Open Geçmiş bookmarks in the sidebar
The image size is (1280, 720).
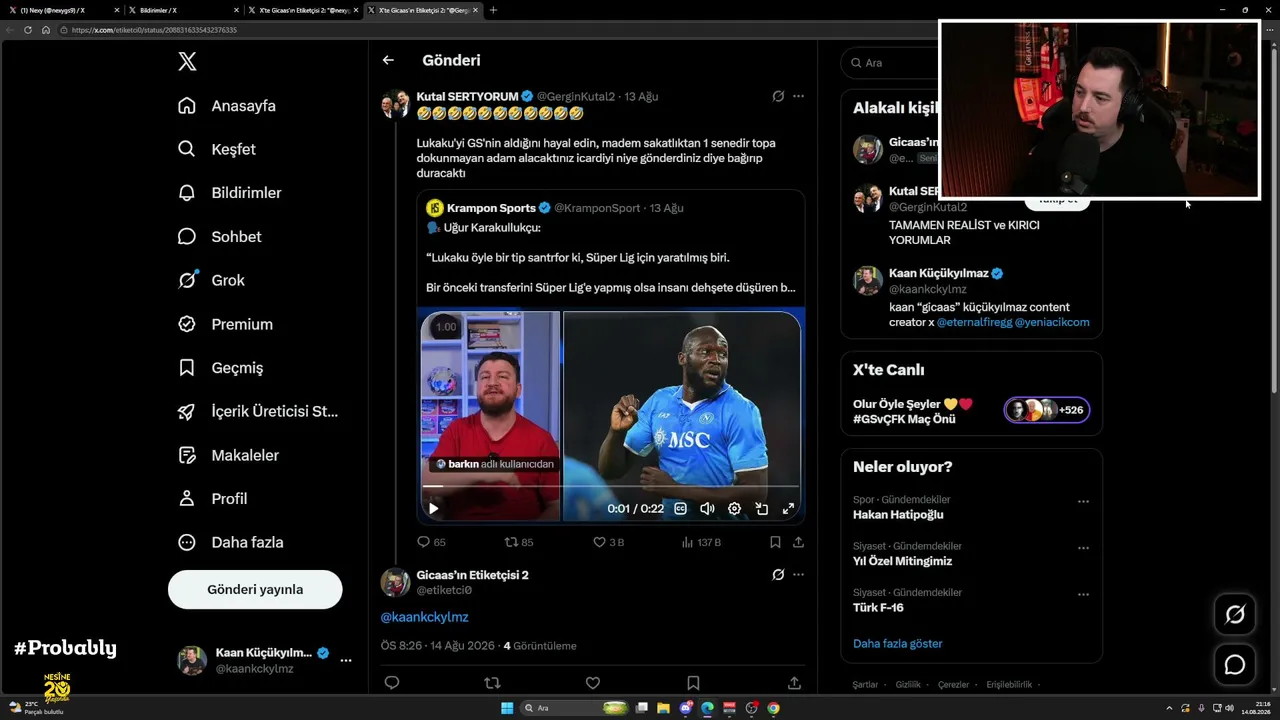pyautogui.click(x=221, y=368)
